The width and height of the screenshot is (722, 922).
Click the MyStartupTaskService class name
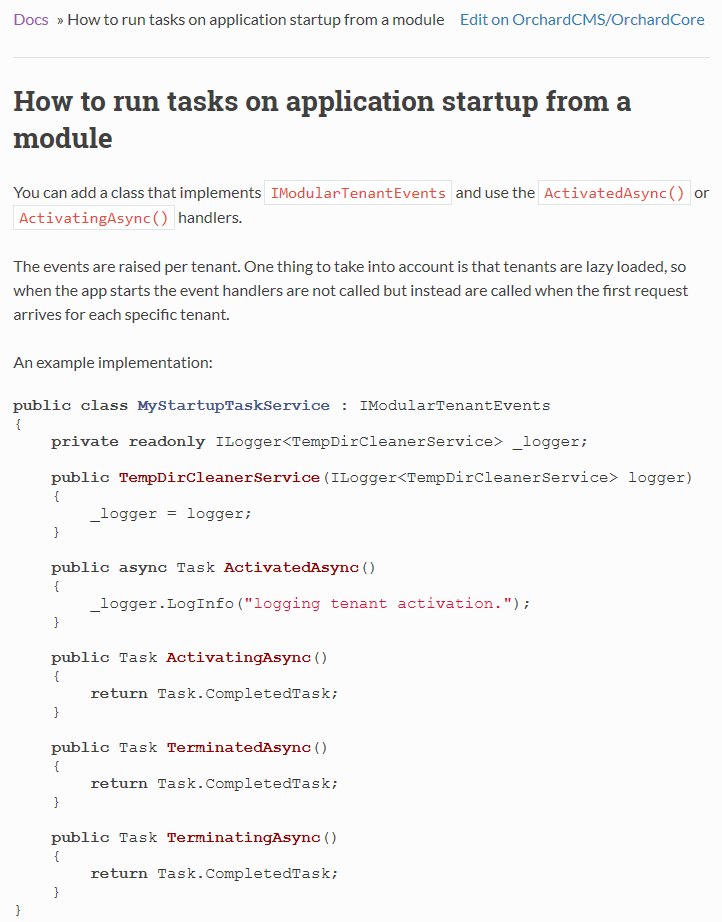(233, 406)
